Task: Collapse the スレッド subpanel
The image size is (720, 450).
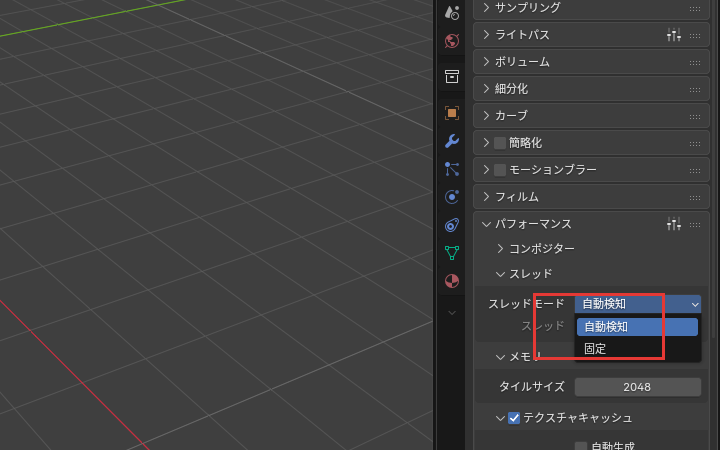Action: (x=501, y=274)
